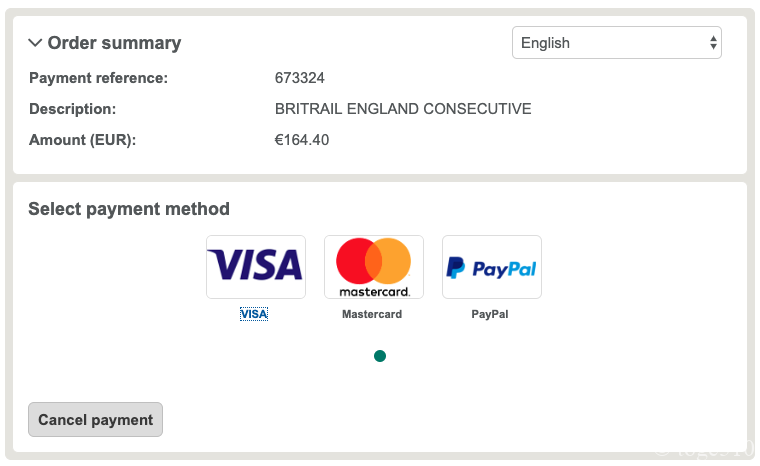The image size is (760, 466).
Task: Click the Select payment method heading
Action: pyautogui.click(x=129, y=209)
